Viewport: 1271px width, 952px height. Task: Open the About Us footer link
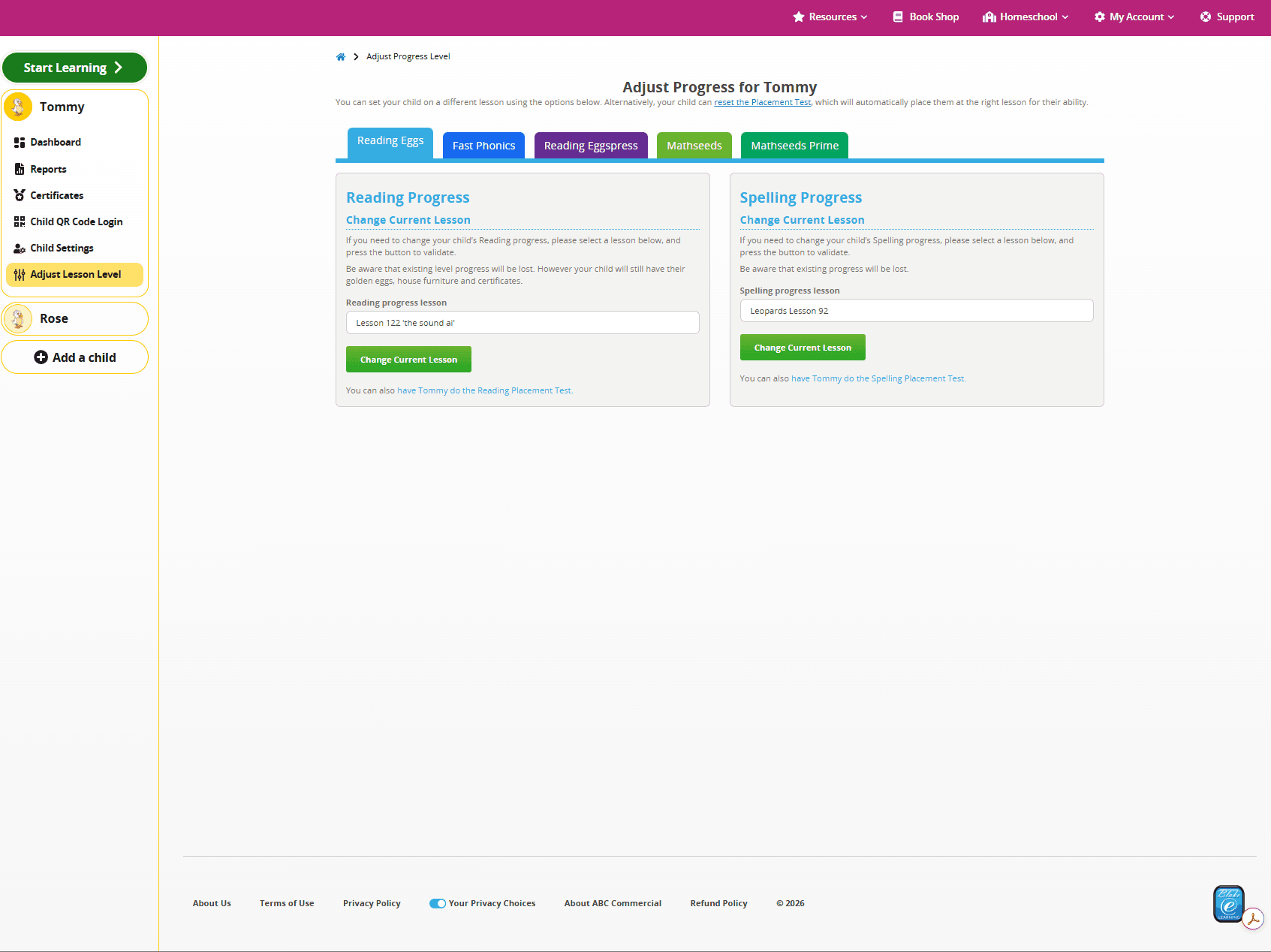tap(212, 903)
